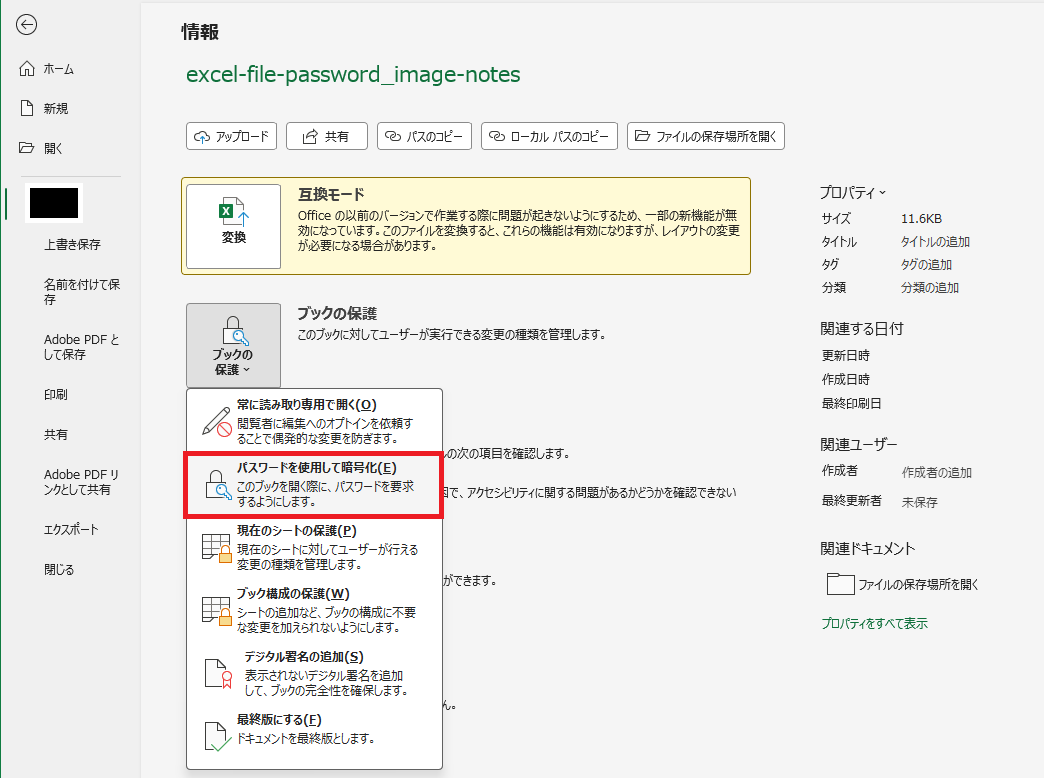The height and width of the screenshot is (778, 1044).
Task: Choose 最終版にする menu entry
Action: pos(314,735)
